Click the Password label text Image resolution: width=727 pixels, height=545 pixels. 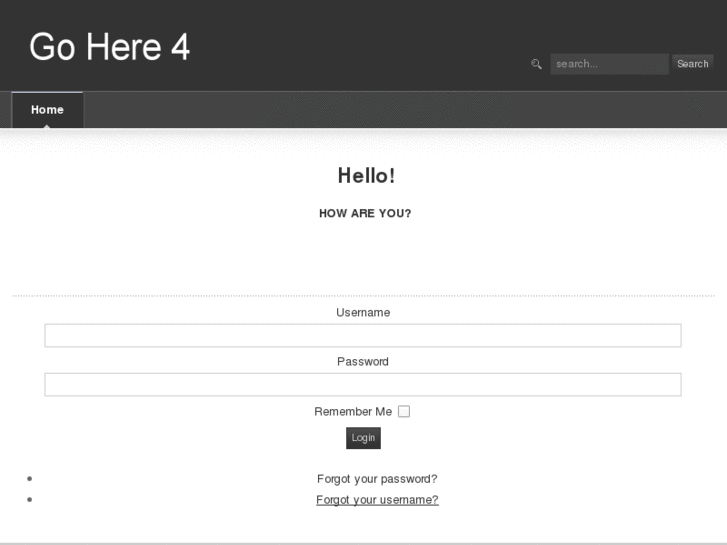[363, 362]
